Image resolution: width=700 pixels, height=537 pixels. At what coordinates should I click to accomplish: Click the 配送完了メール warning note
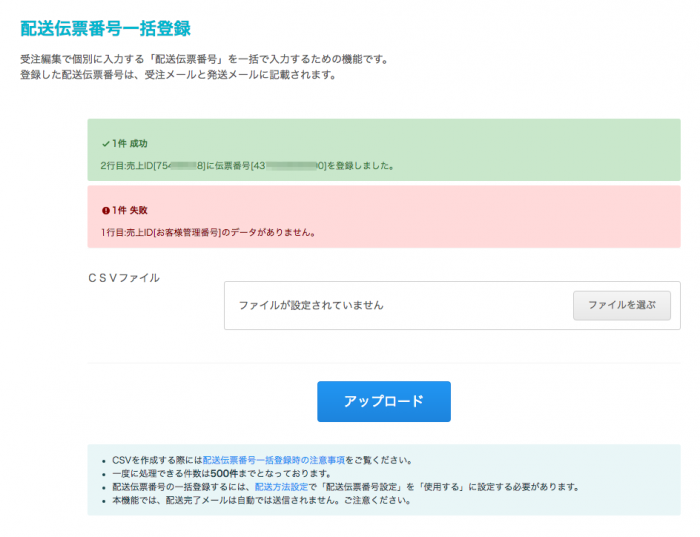click(x=262, y=500)
